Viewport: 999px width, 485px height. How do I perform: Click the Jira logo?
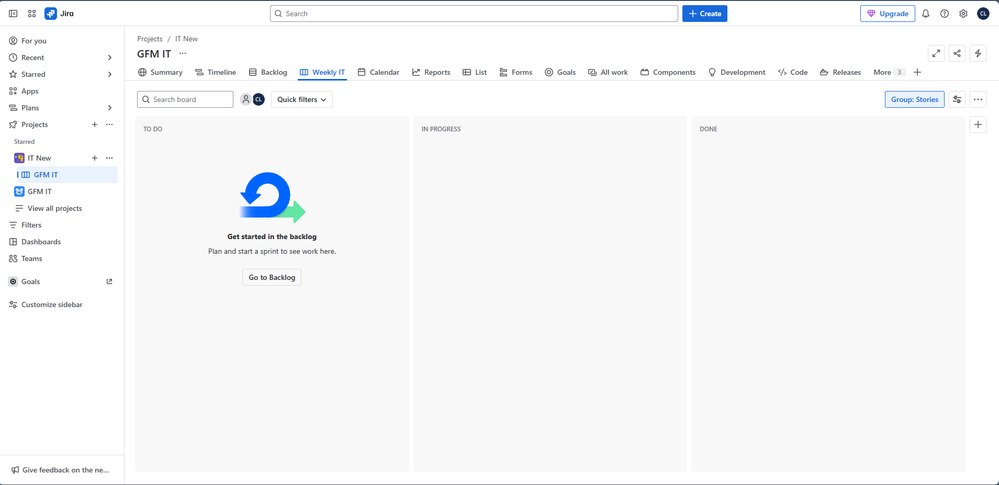click(x=59, y=13)
